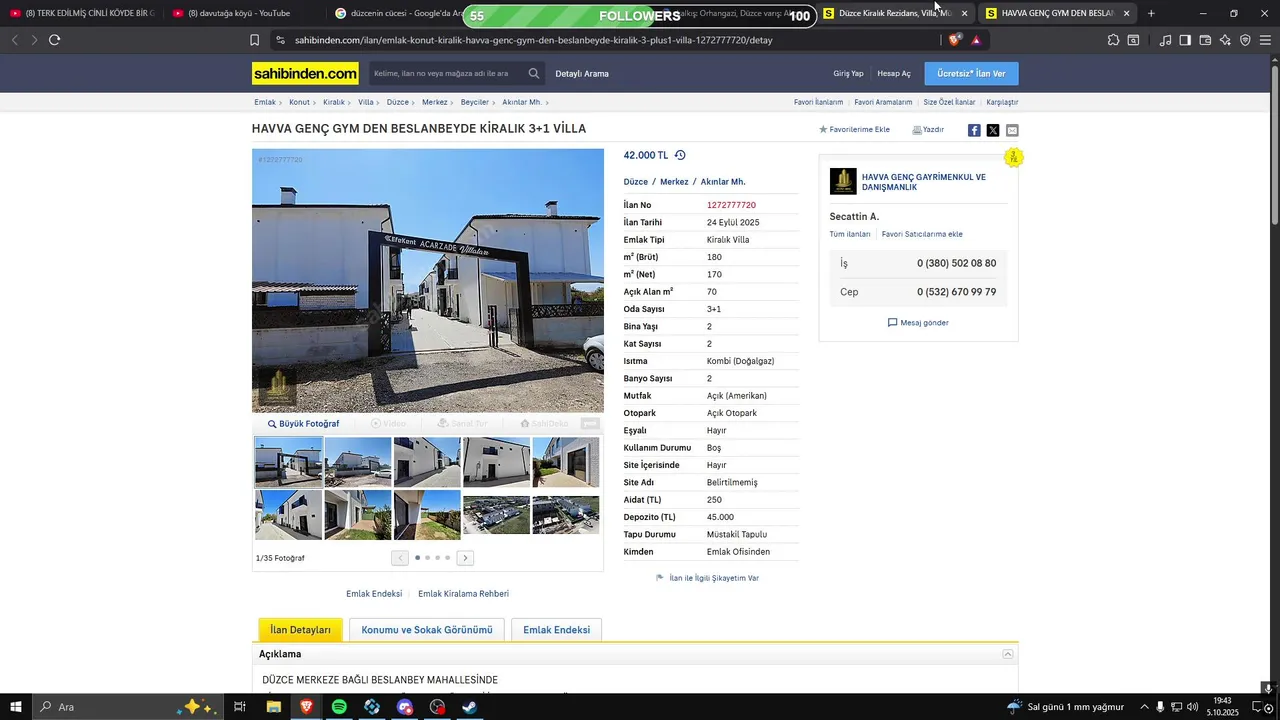The width and height of the screenshot is (1280, 720).
Task: Open the Hanva Genç agency logo
Action: (x=843, y=181)
